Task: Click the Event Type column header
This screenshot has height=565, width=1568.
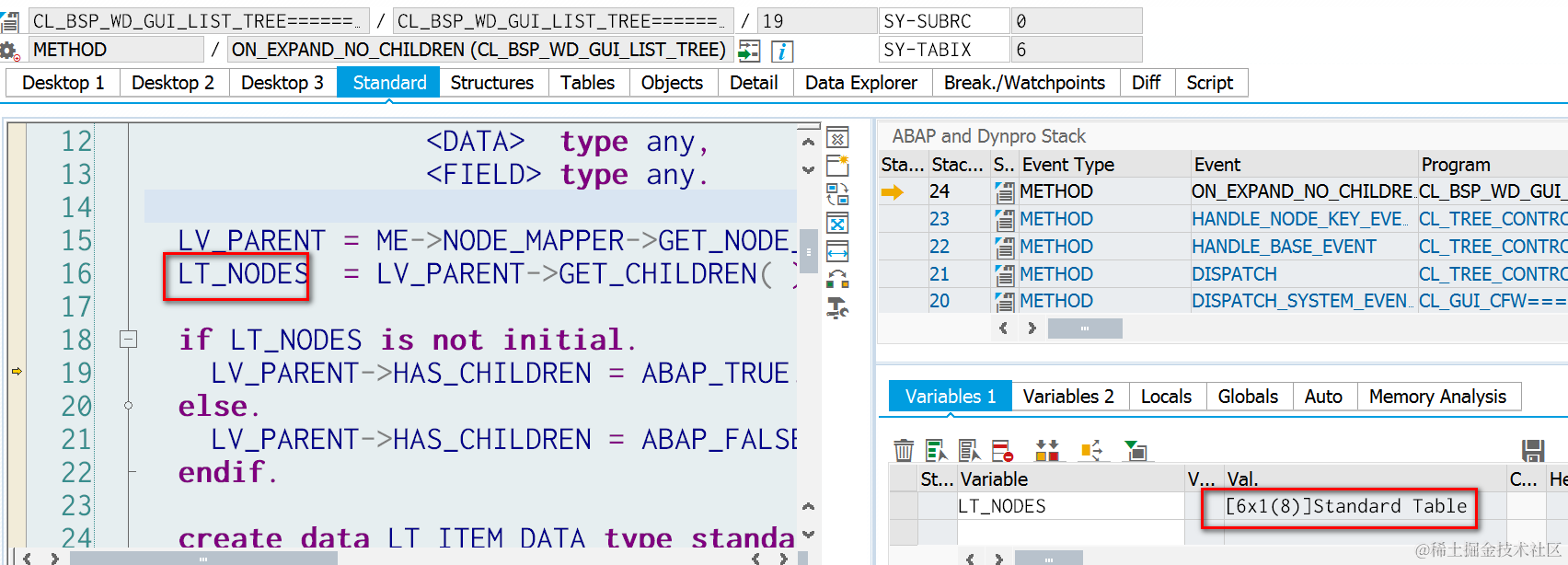Action: click(1103, 165)
